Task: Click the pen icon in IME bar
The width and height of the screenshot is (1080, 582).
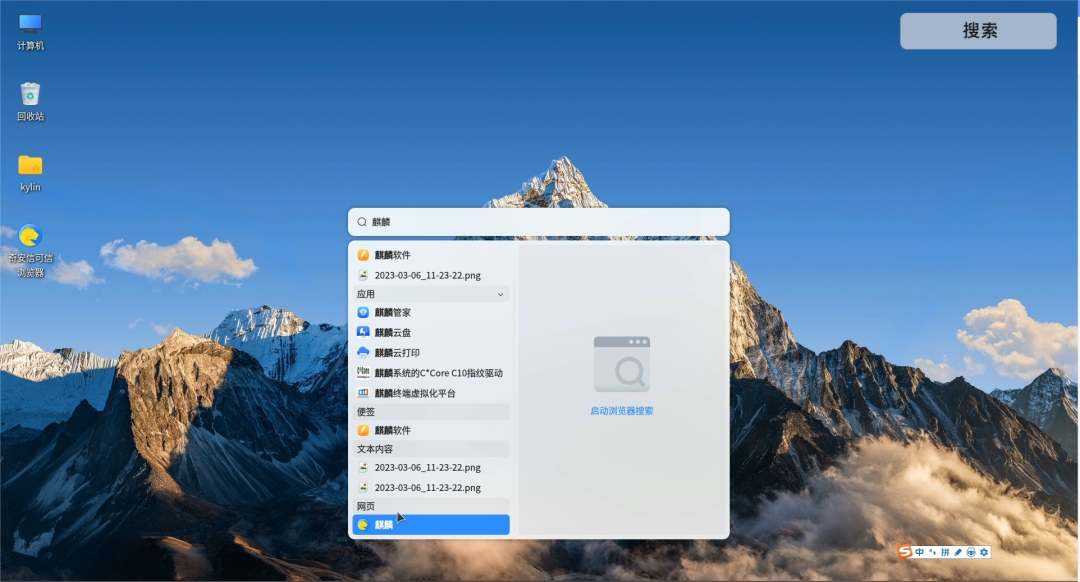Action: click(x=958, y=552)
